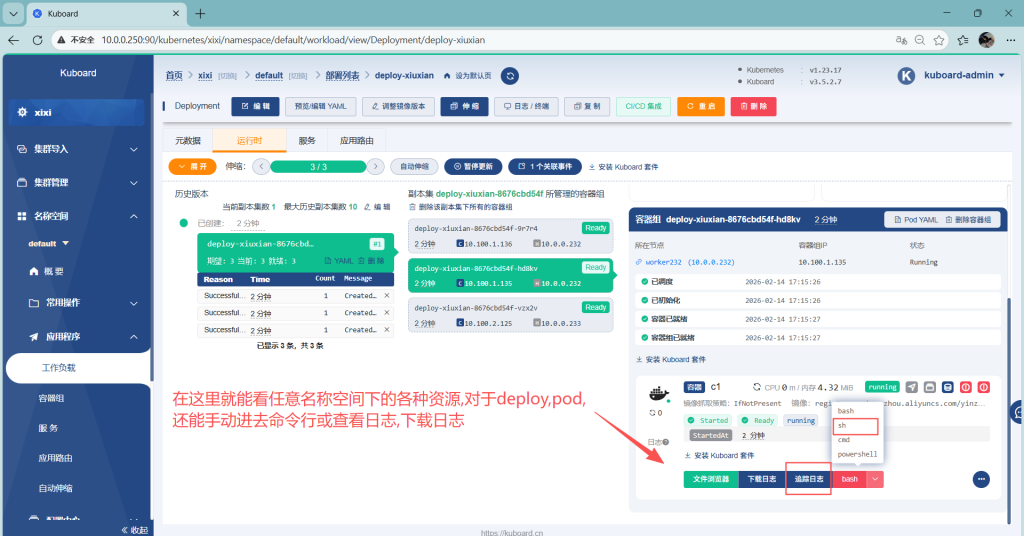This screenshot has height=536, width=1024.
Task: Switch to the 元数据 tab
Action: [x=188, y=141]
